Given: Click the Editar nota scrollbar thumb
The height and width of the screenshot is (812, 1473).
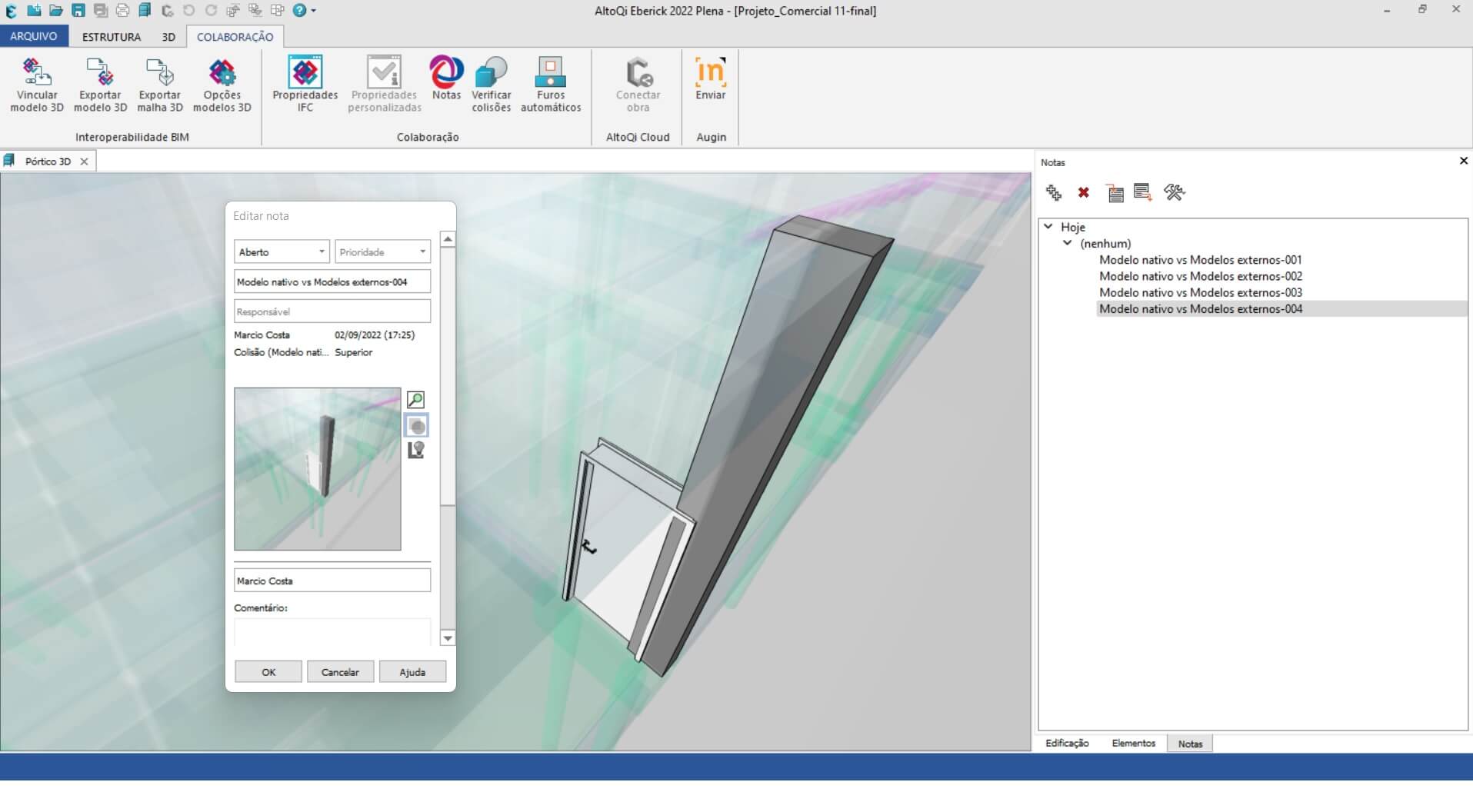Looking at the screenshot, I should point(448,377).
